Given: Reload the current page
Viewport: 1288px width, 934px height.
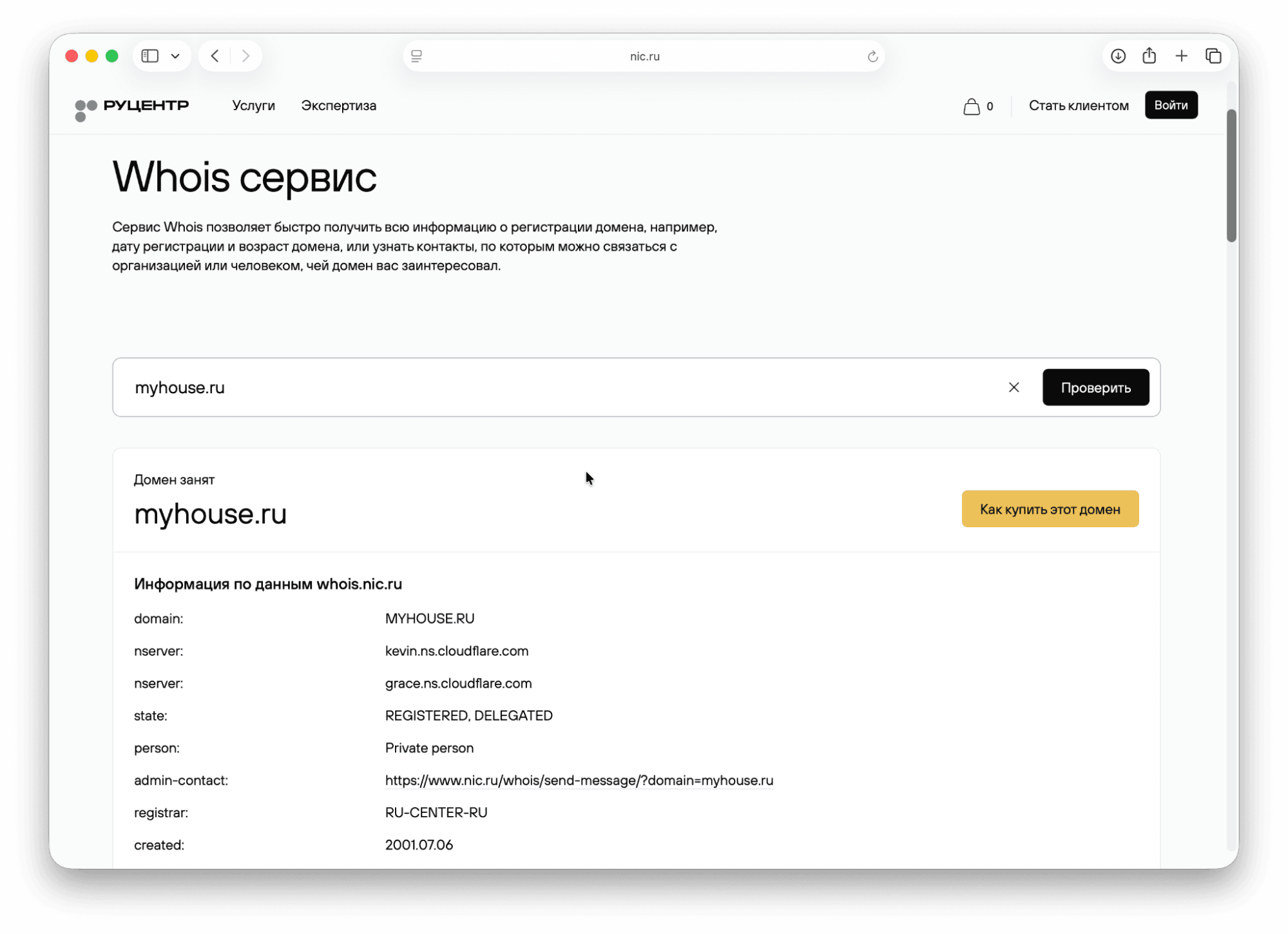Looking at the screenshot, I should point(872,56).
